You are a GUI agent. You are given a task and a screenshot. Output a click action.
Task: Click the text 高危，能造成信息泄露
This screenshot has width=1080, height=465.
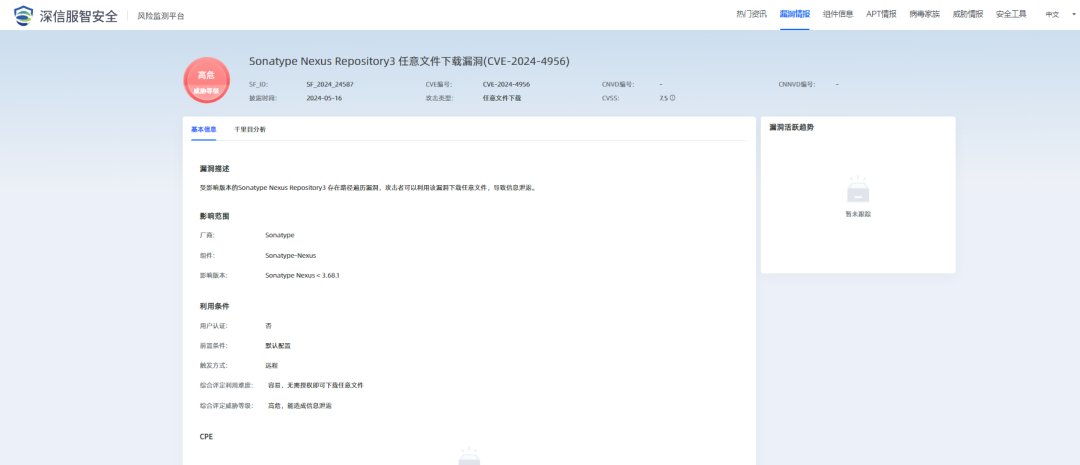(x=300, y=406)
